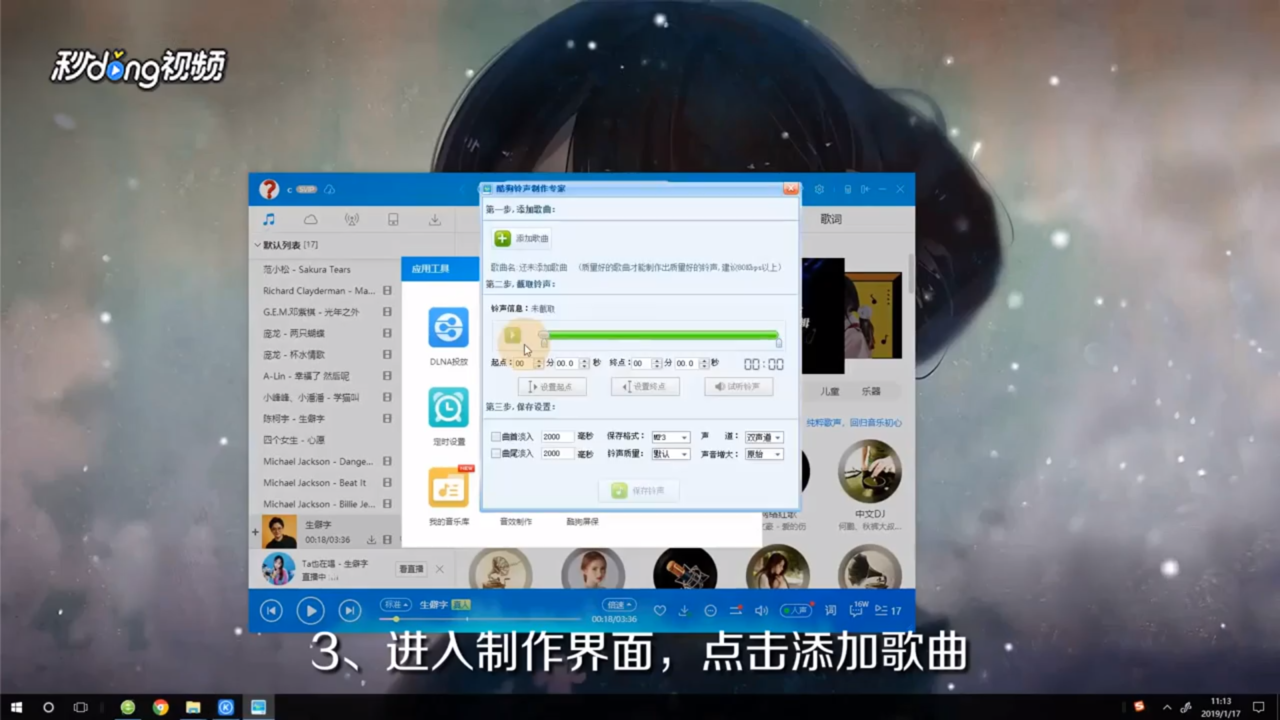Click the green 添加歌曲 add-song button

click(521, 238)
